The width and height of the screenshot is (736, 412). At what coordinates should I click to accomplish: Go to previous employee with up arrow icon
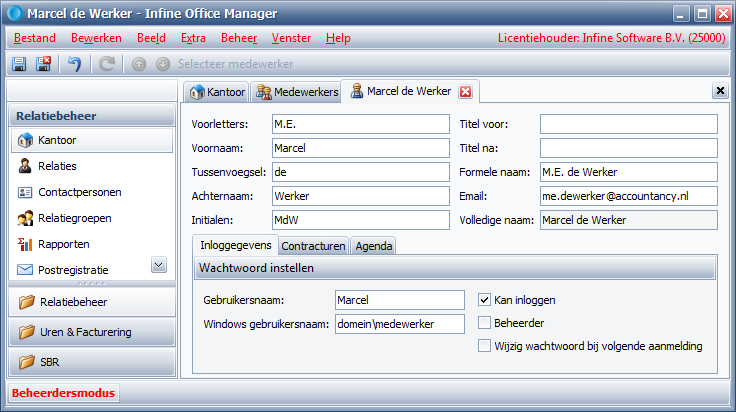[x=138, y=64]
